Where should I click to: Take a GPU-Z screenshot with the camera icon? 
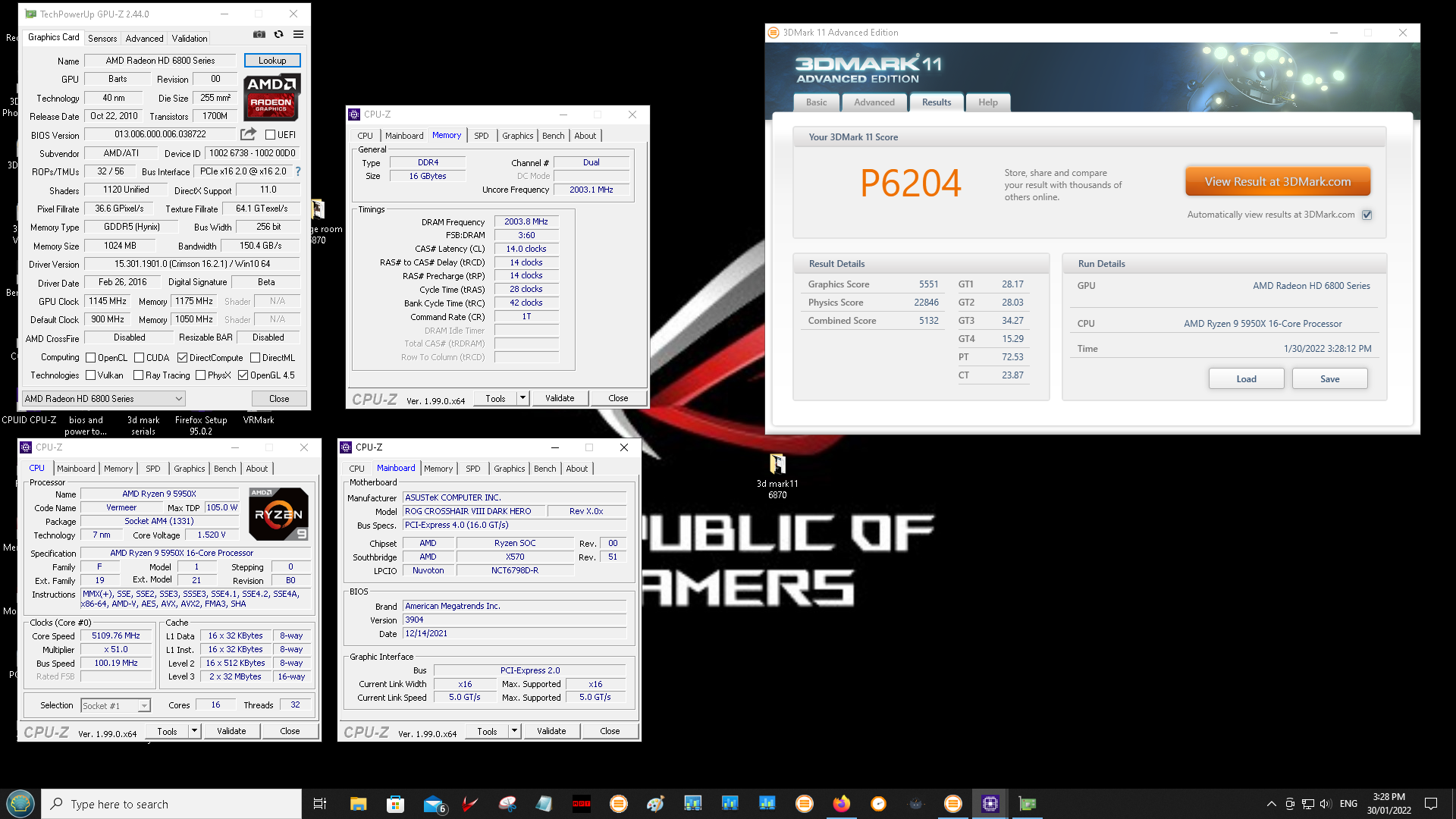click(259, 35)
